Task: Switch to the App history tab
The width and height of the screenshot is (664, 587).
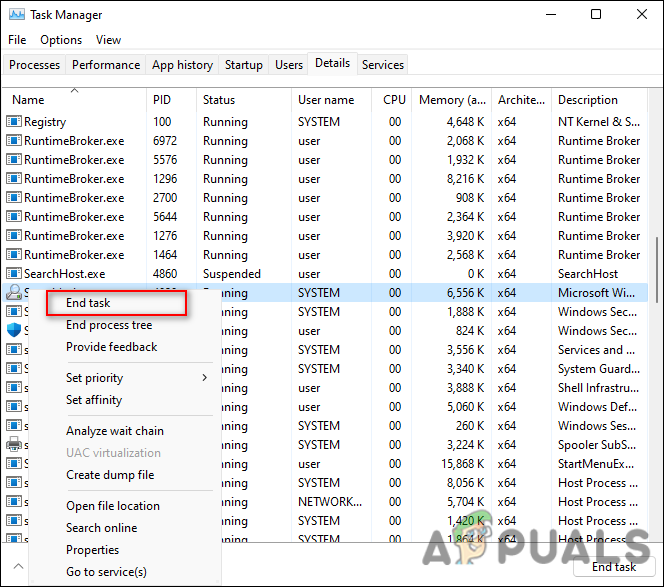Action: 182,65
